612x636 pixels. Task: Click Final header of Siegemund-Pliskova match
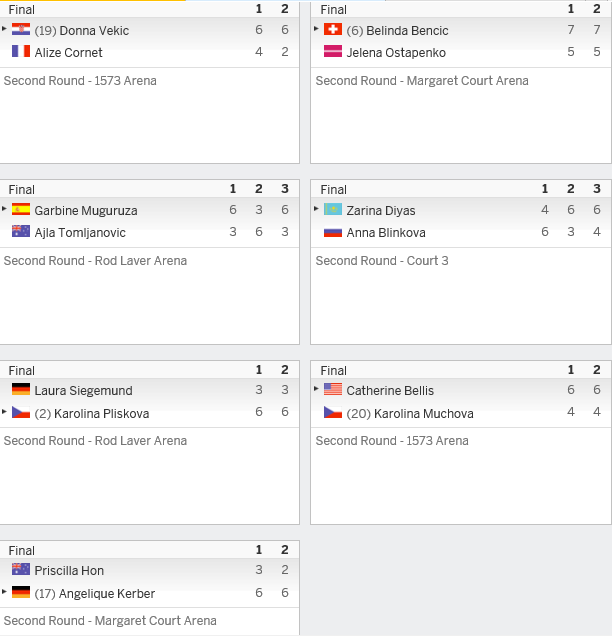point(21,370)
